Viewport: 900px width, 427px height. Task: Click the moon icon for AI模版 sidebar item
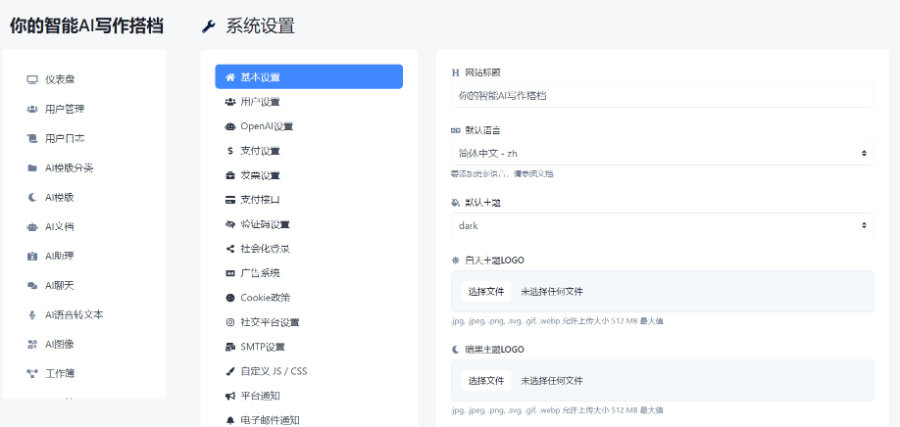point(32,197)
